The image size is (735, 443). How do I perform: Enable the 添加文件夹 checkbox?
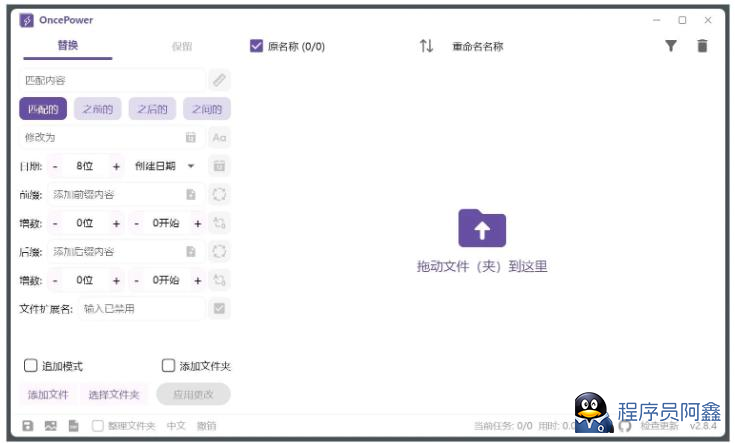(168, 366)
